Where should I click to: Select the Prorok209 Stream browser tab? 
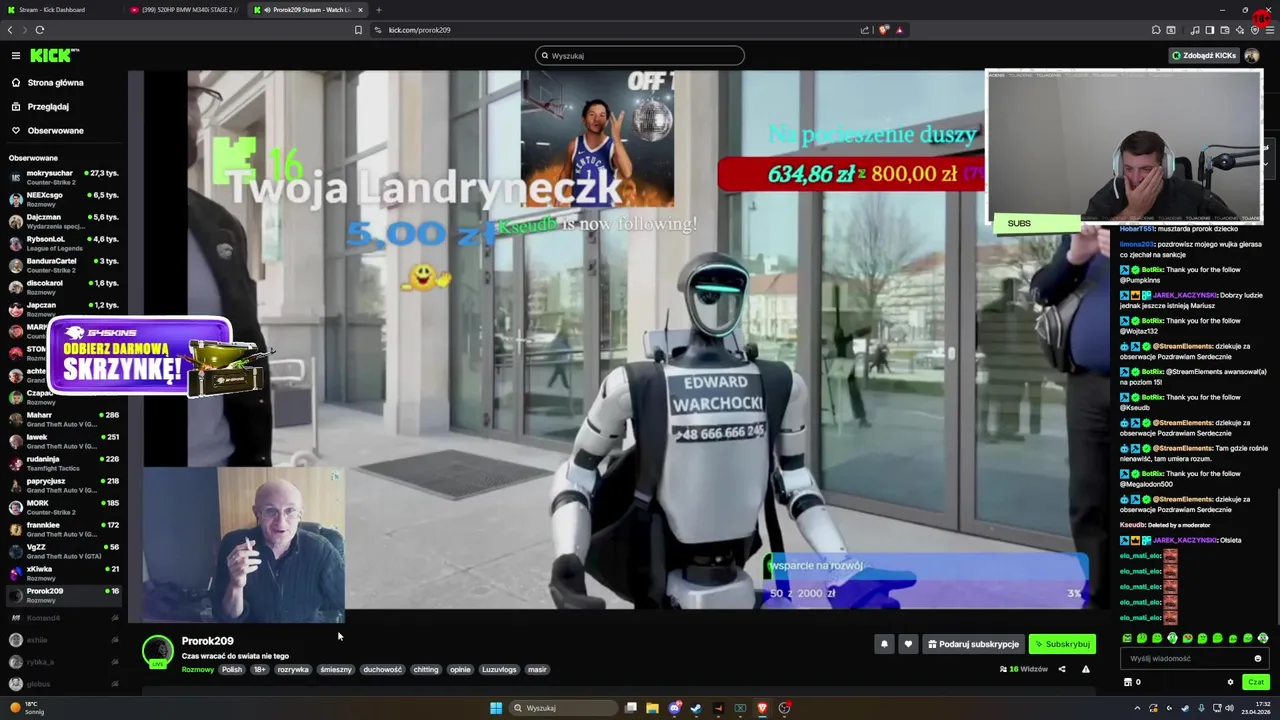(x=308, y=10)
